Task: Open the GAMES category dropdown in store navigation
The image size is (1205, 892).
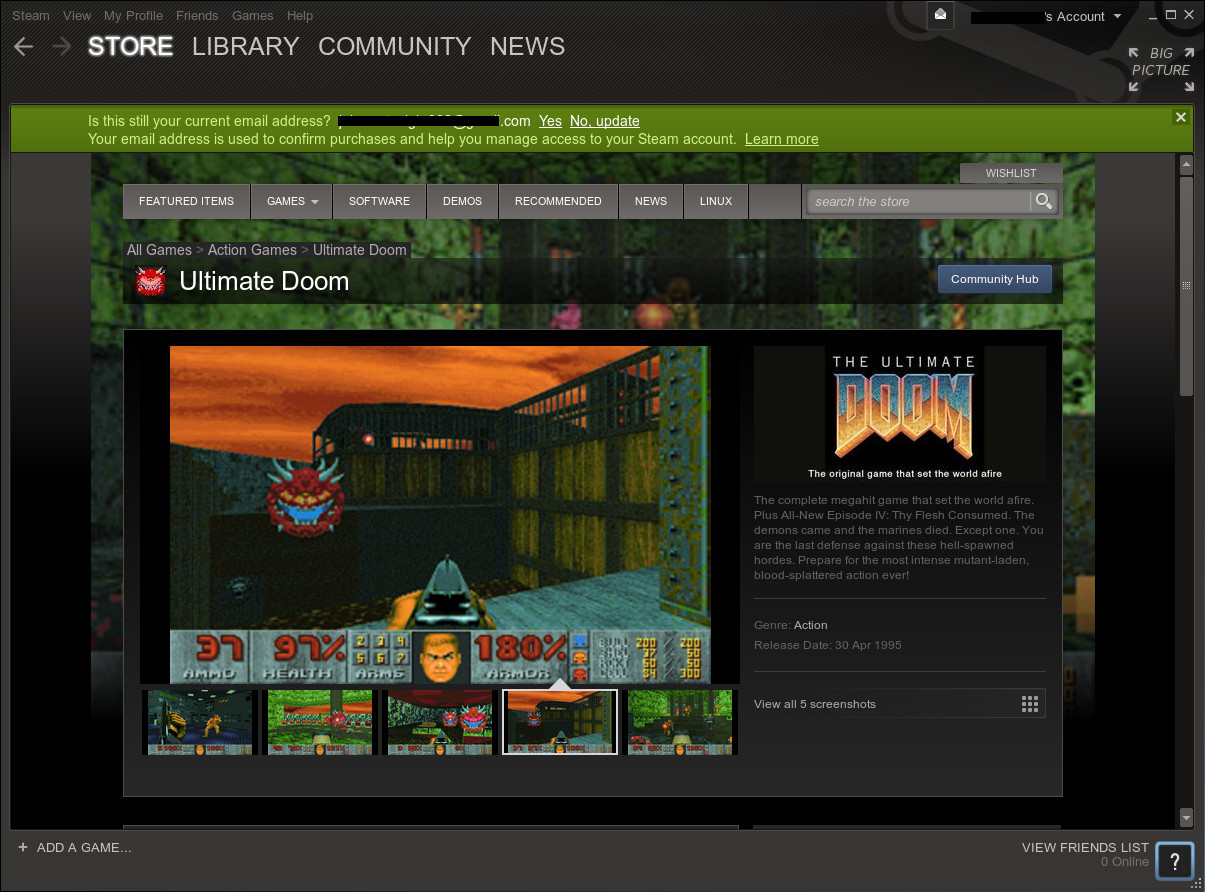Action: point(291,201)
